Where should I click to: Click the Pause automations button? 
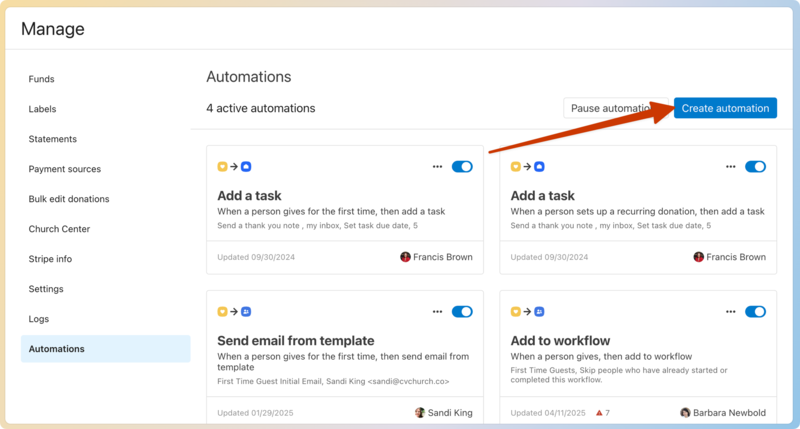pyautogui.click(x=616, y=108)
